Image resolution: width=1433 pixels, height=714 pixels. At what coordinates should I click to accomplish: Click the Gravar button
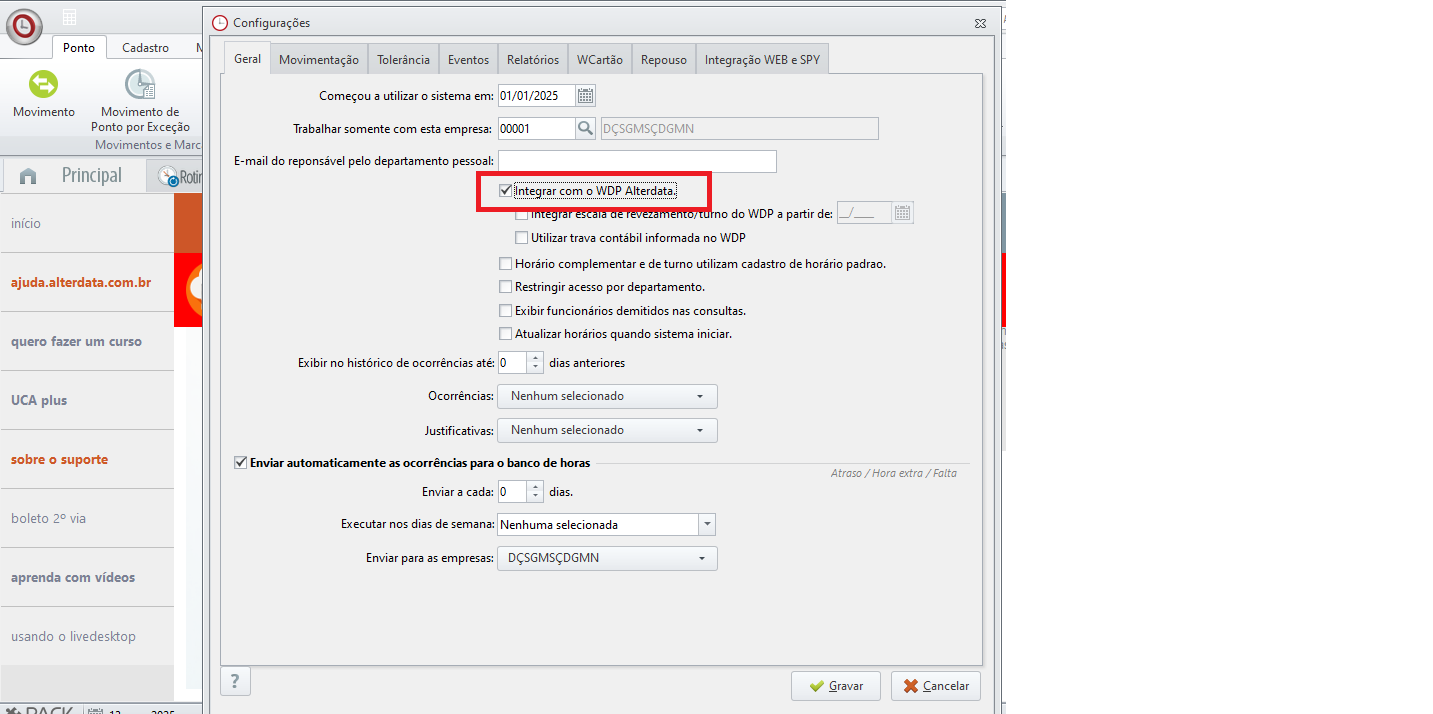click(836, 686)
